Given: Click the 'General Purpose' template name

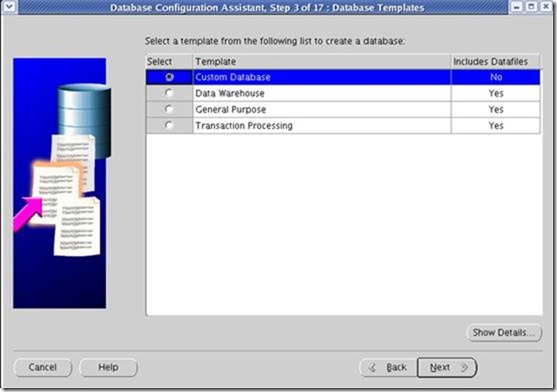Looking at the screenshot, I should 231,109.
